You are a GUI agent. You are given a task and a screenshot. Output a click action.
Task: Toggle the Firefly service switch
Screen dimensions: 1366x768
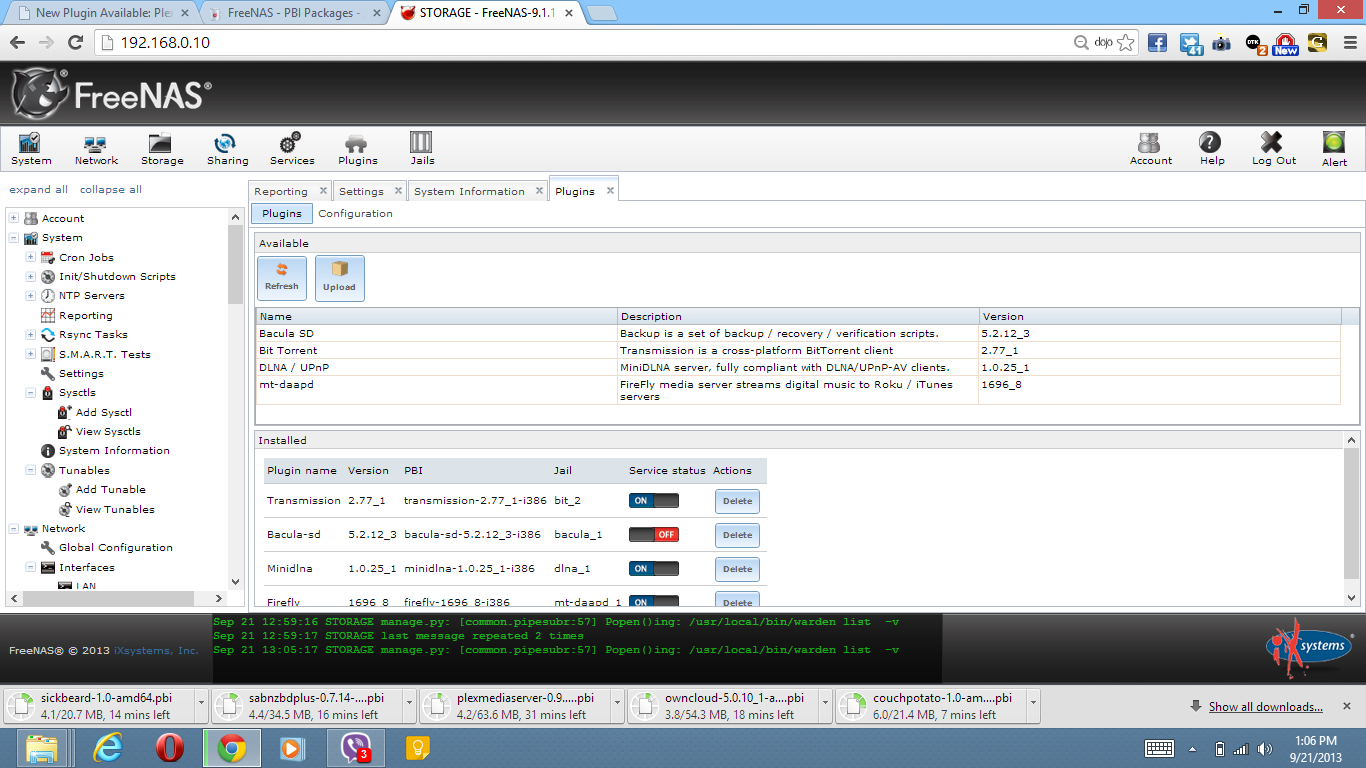click(x=653, y=602)
